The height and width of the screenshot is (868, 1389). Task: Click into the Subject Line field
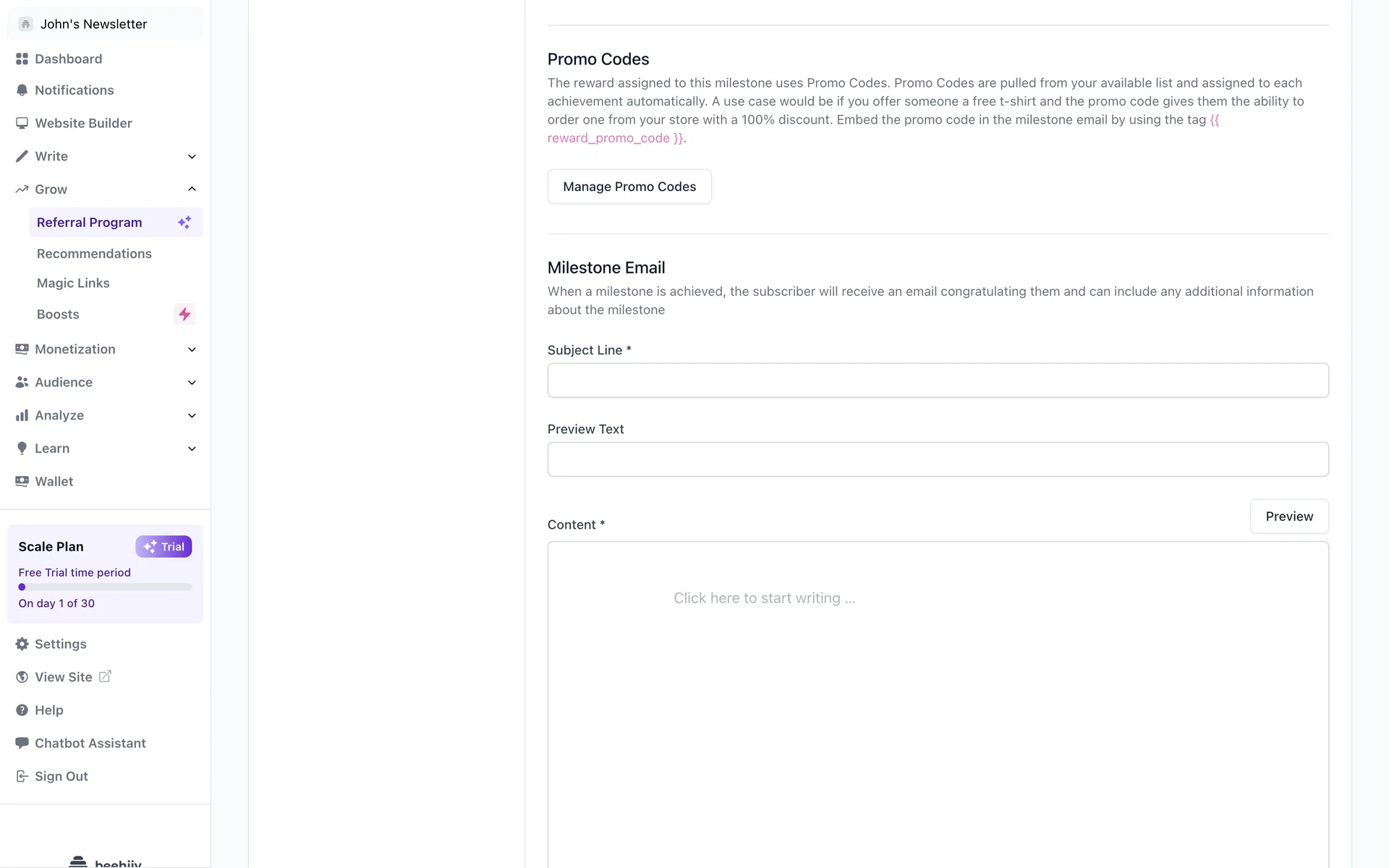938,380
